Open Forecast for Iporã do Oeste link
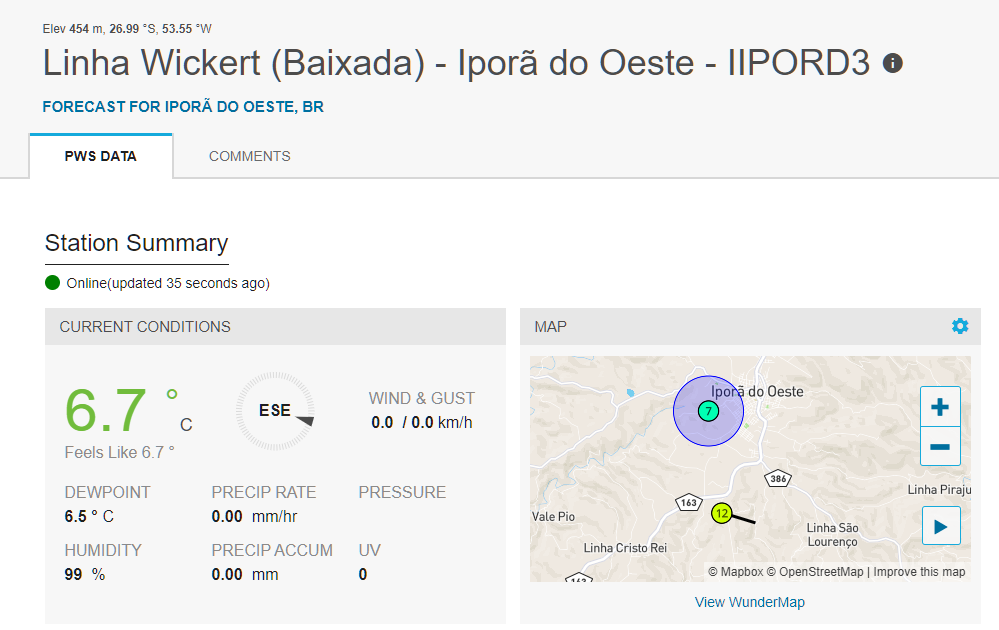Image resolution: width=999 pixels, height=630 pixels. [x=183, y=107]
